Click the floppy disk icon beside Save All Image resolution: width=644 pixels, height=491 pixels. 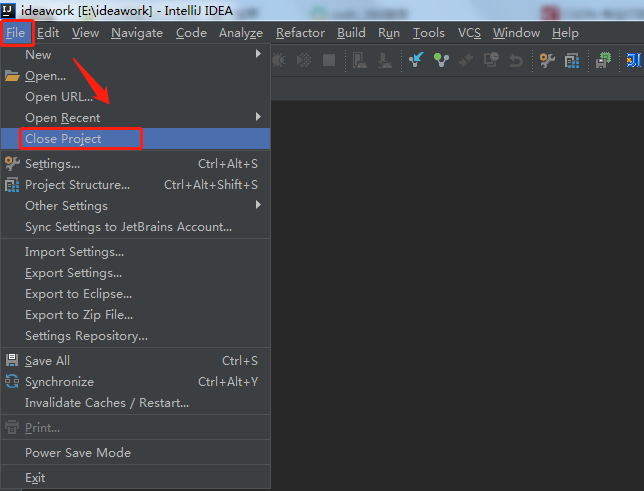point(12,360)
